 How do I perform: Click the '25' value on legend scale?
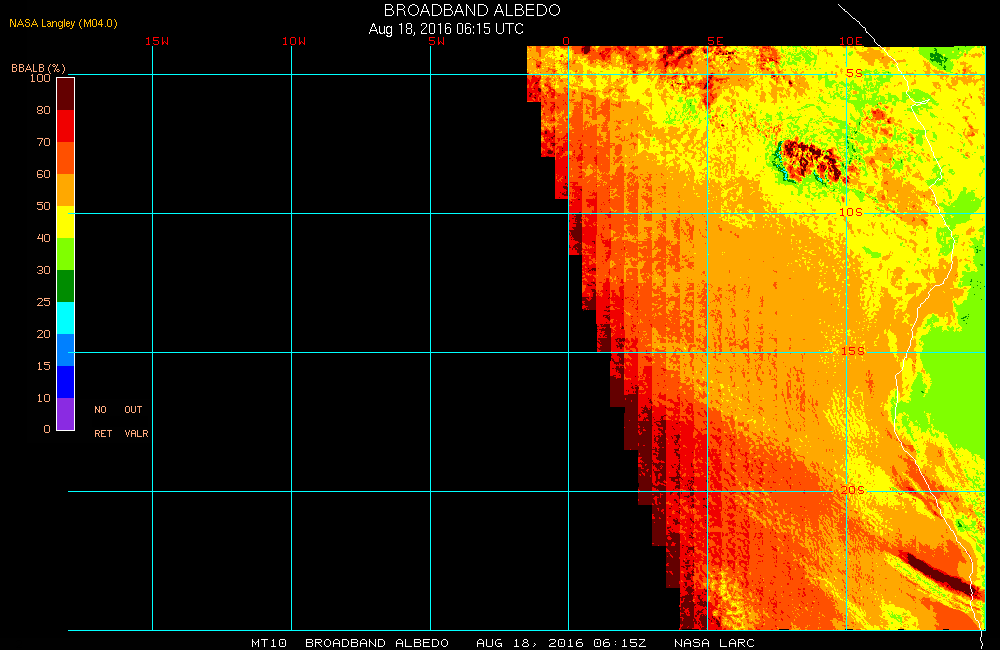pyautogui.click(x=43, y=302)
